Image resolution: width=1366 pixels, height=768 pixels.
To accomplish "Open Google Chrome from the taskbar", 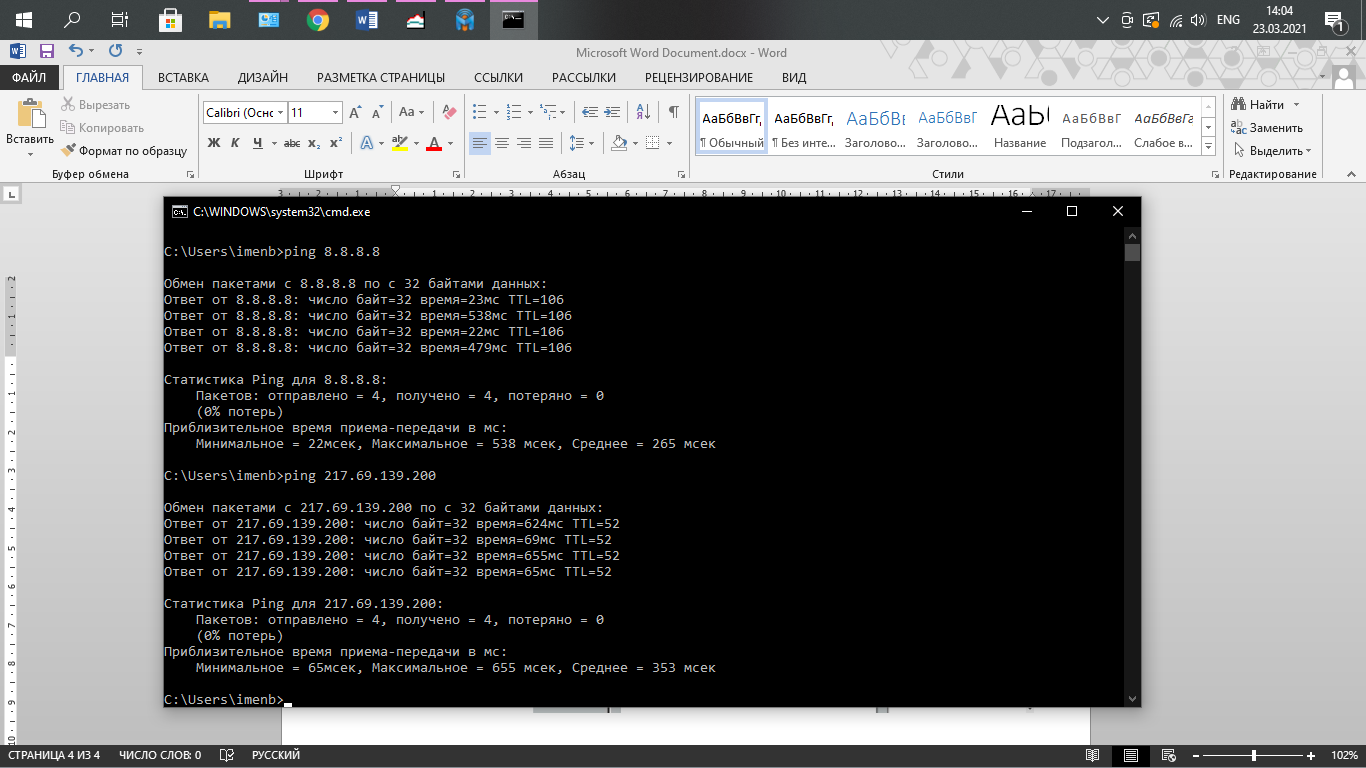I will (x=318, y=19).
